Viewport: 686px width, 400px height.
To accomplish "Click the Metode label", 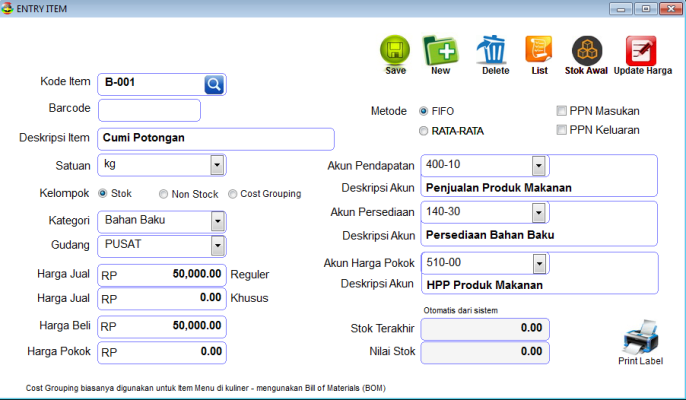I will point(388,111).
